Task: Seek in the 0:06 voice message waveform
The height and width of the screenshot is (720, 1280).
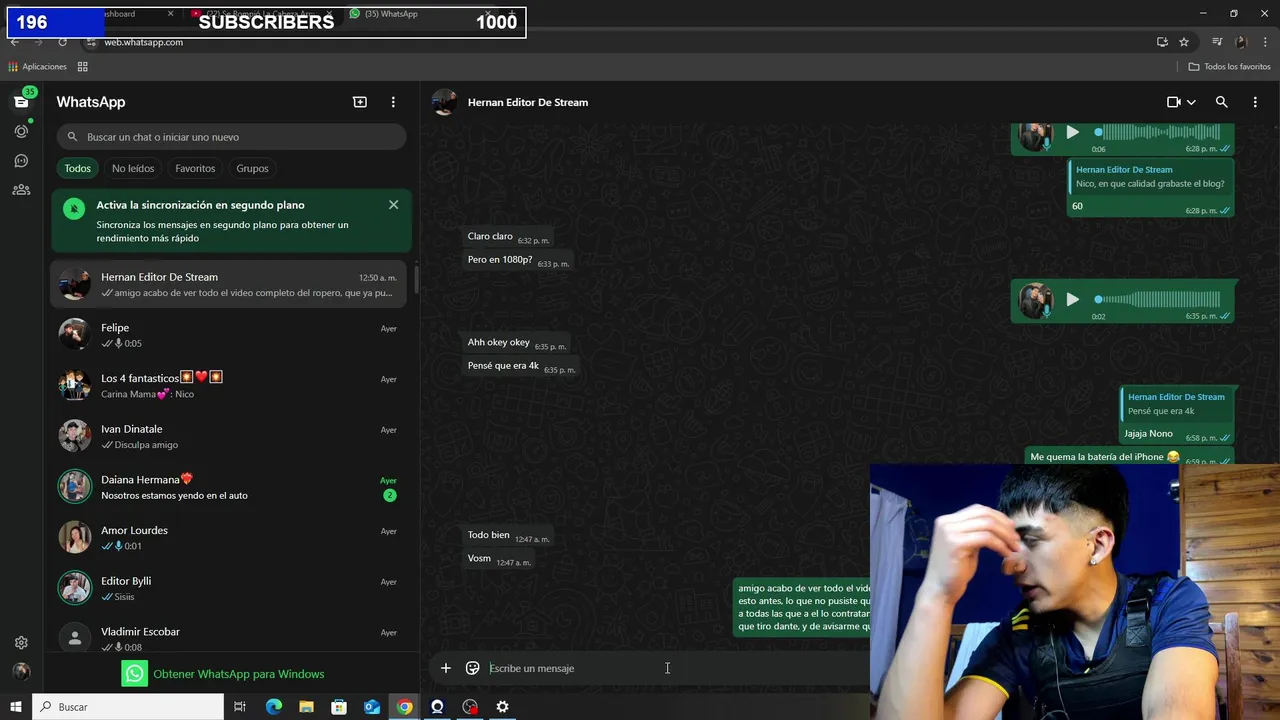Action: pyautogui.click(x=1159, y=132)
